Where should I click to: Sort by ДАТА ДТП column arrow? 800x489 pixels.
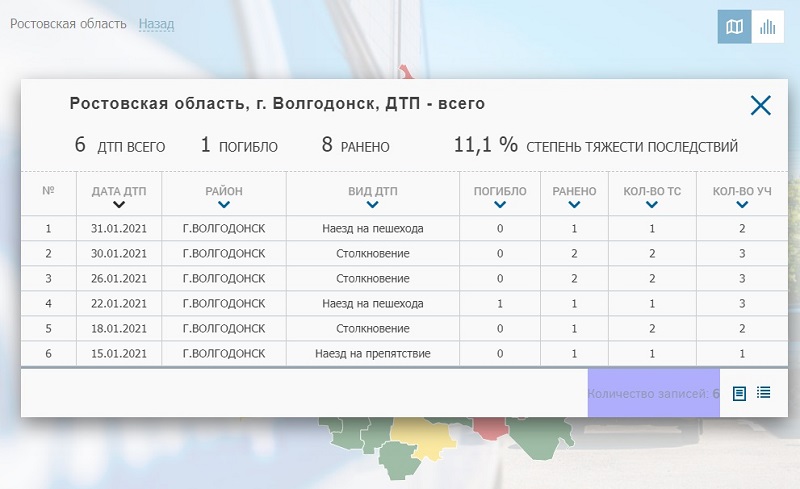tap(119, 205)
